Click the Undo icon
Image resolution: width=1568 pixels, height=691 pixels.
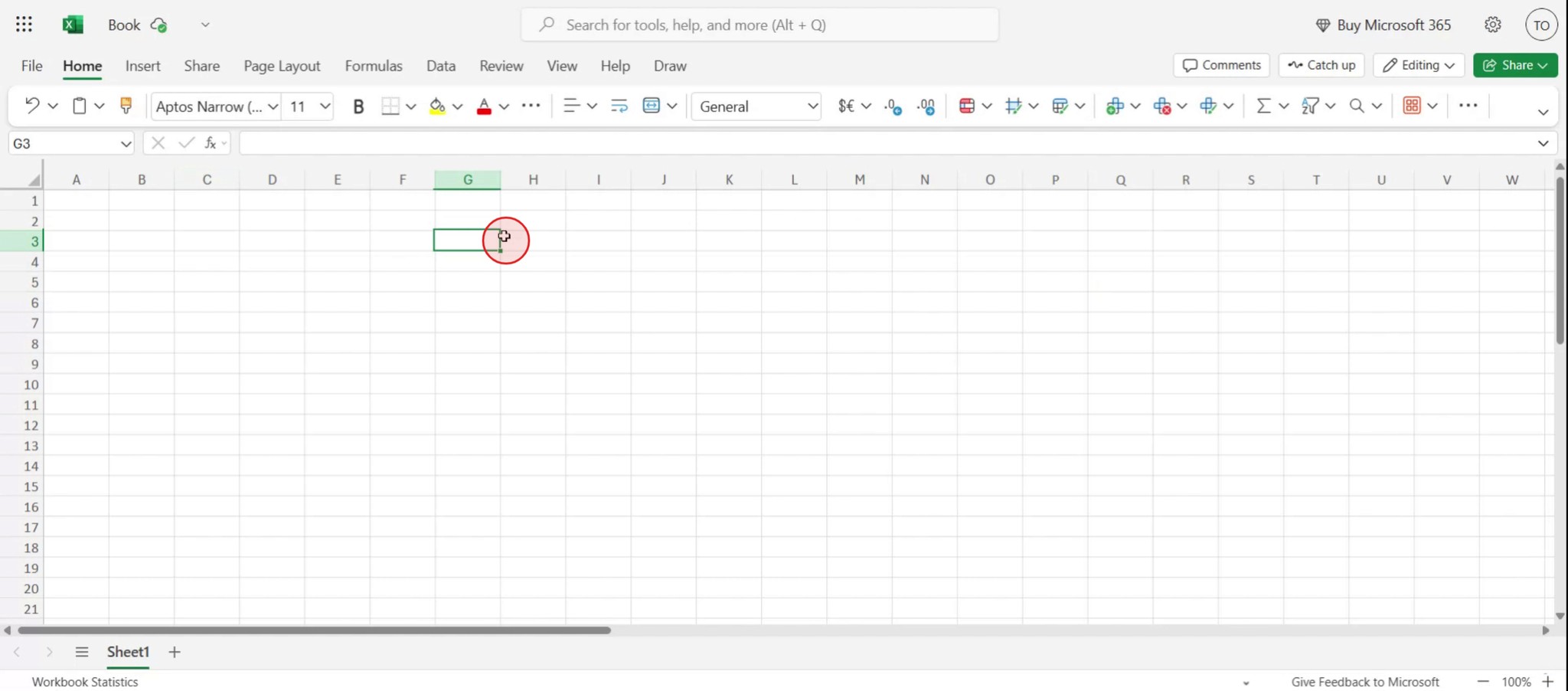pyautogui.click(x=32, y=106)
